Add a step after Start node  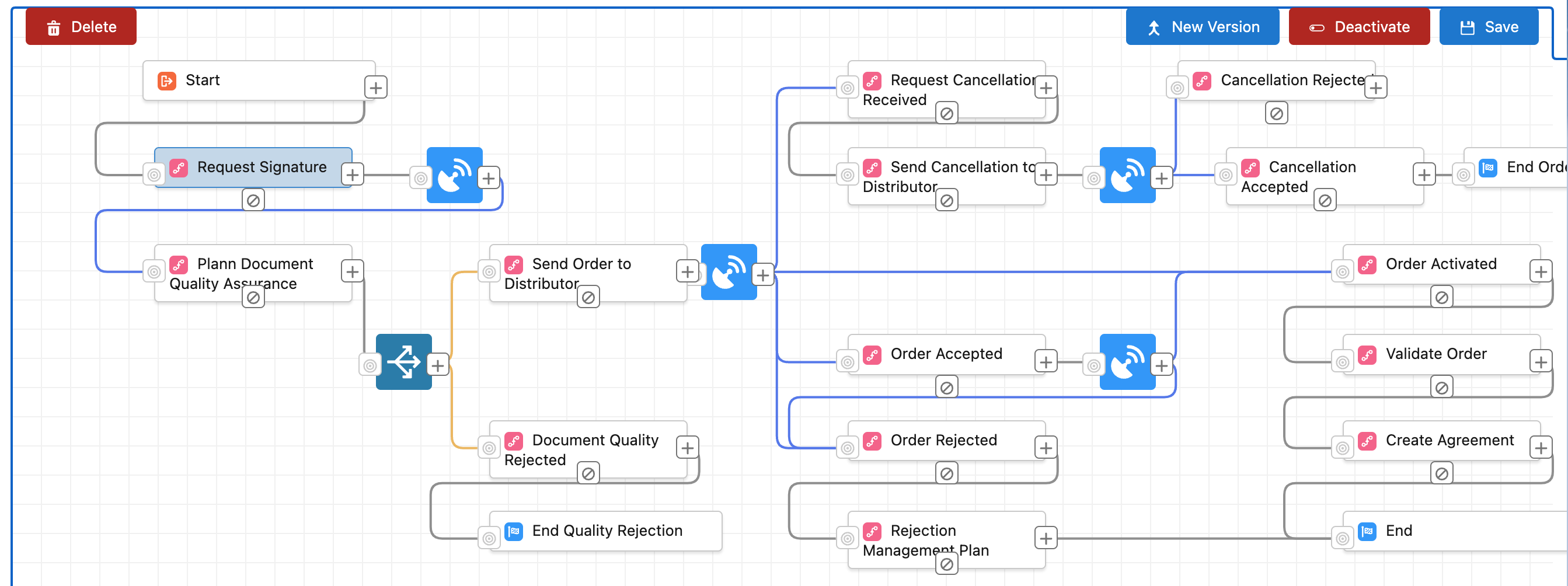tap(375, 88)
